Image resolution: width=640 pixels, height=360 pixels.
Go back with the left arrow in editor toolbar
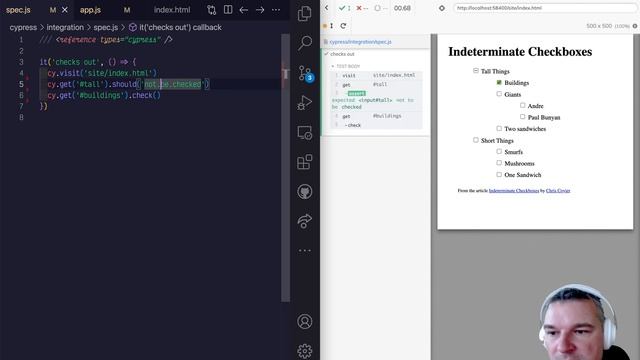[244, 10]
